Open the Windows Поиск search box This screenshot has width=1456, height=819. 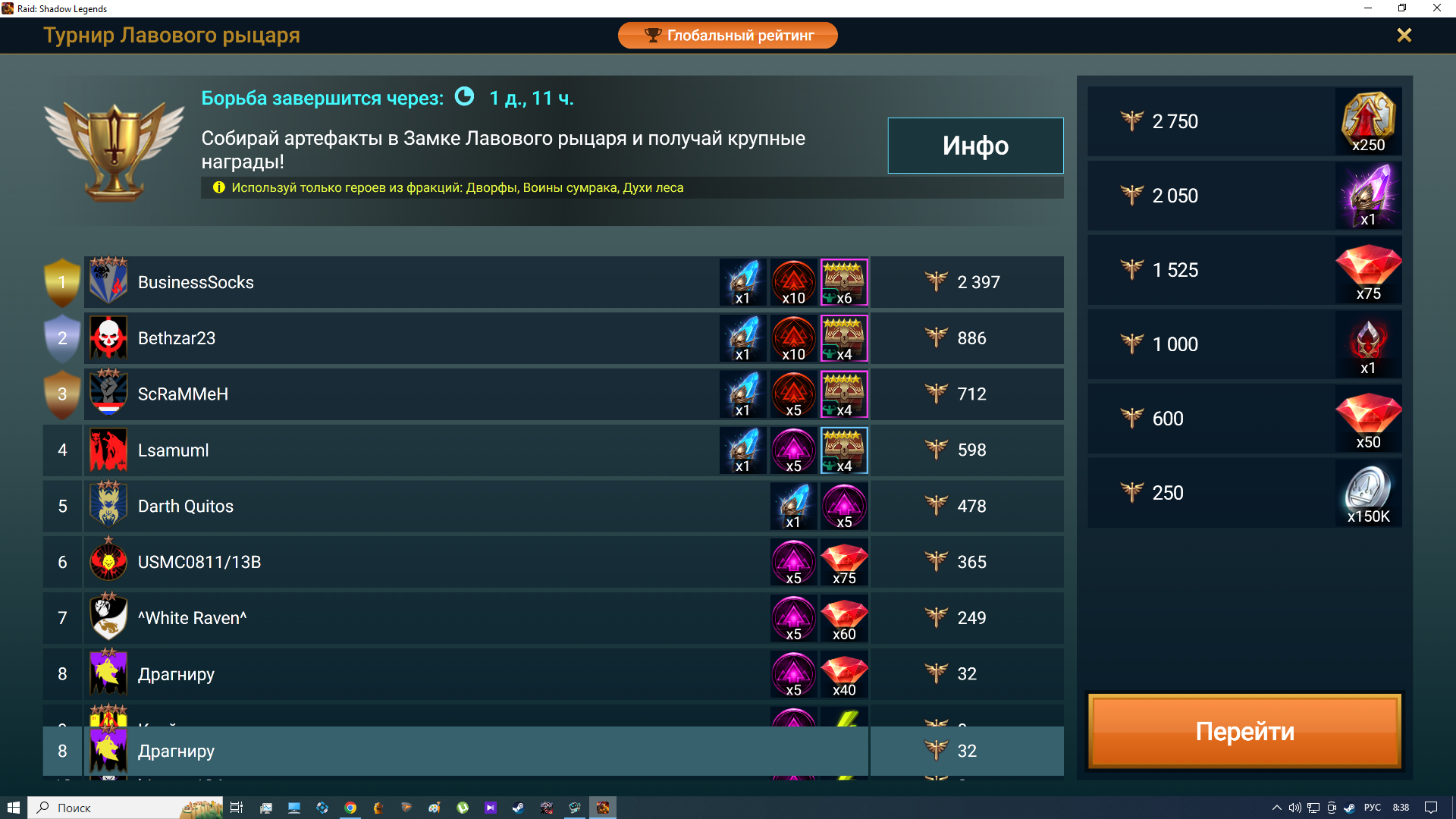point(126,808)
